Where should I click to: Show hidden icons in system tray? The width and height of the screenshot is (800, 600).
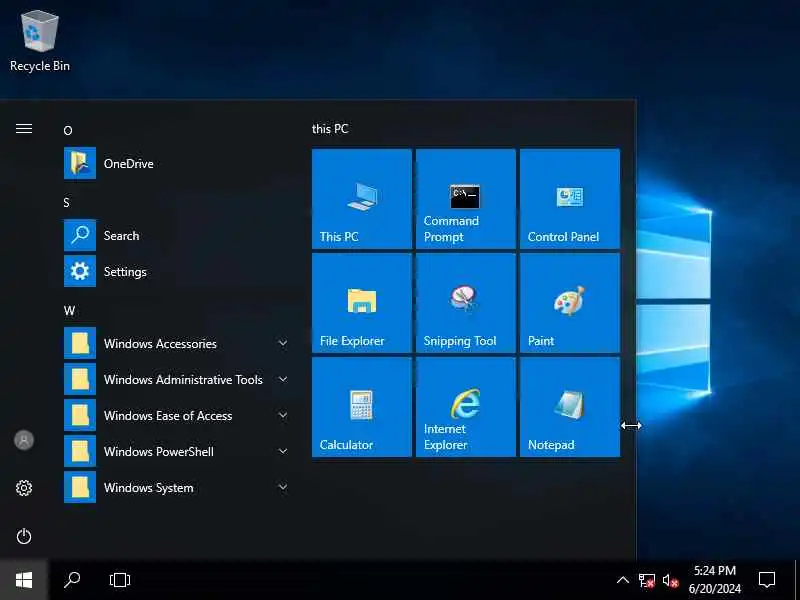[x=622, y=580]
